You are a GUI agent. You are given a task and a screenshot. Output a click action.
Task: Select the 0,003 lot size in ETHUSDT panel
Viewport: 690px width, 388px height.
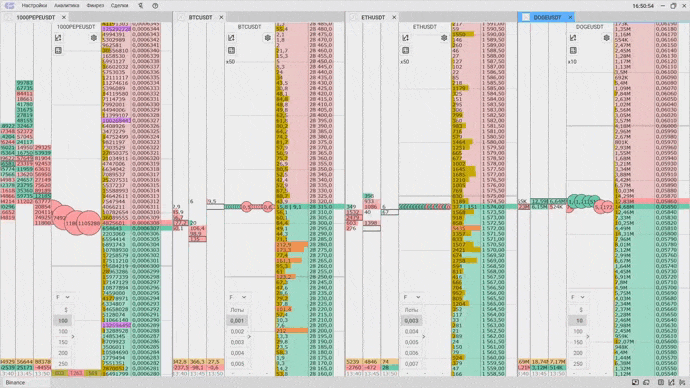coord(411,321)
